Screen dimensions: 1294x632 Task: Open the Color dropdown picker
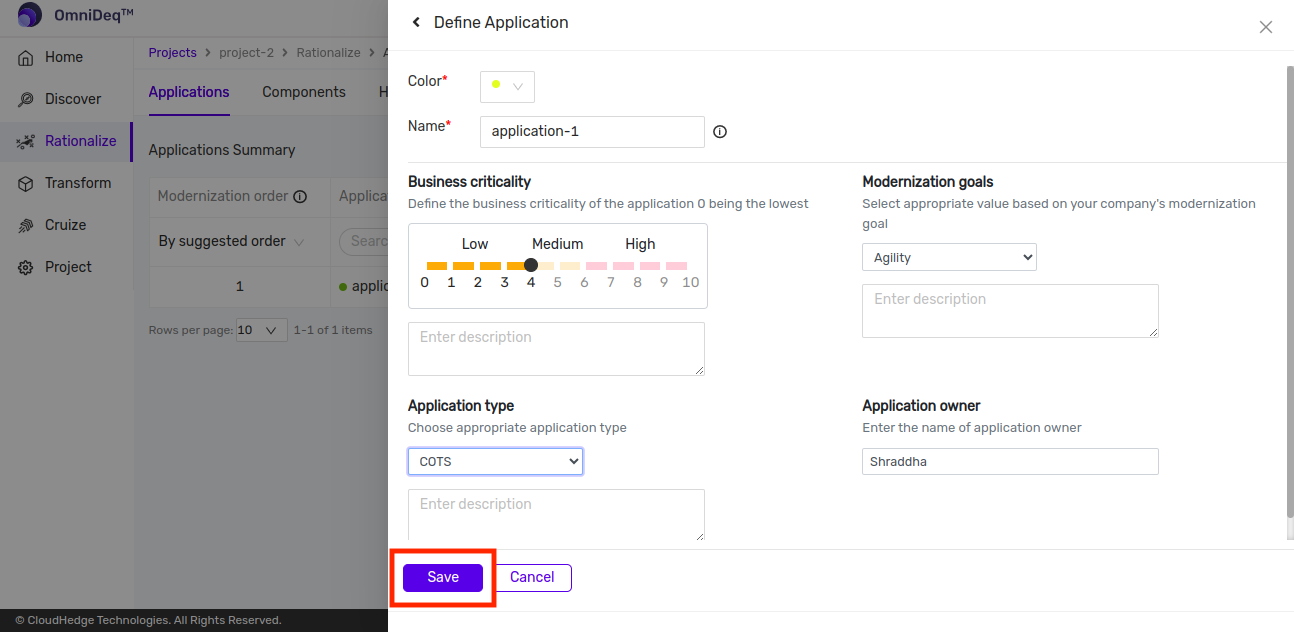(x=507, y=87)
